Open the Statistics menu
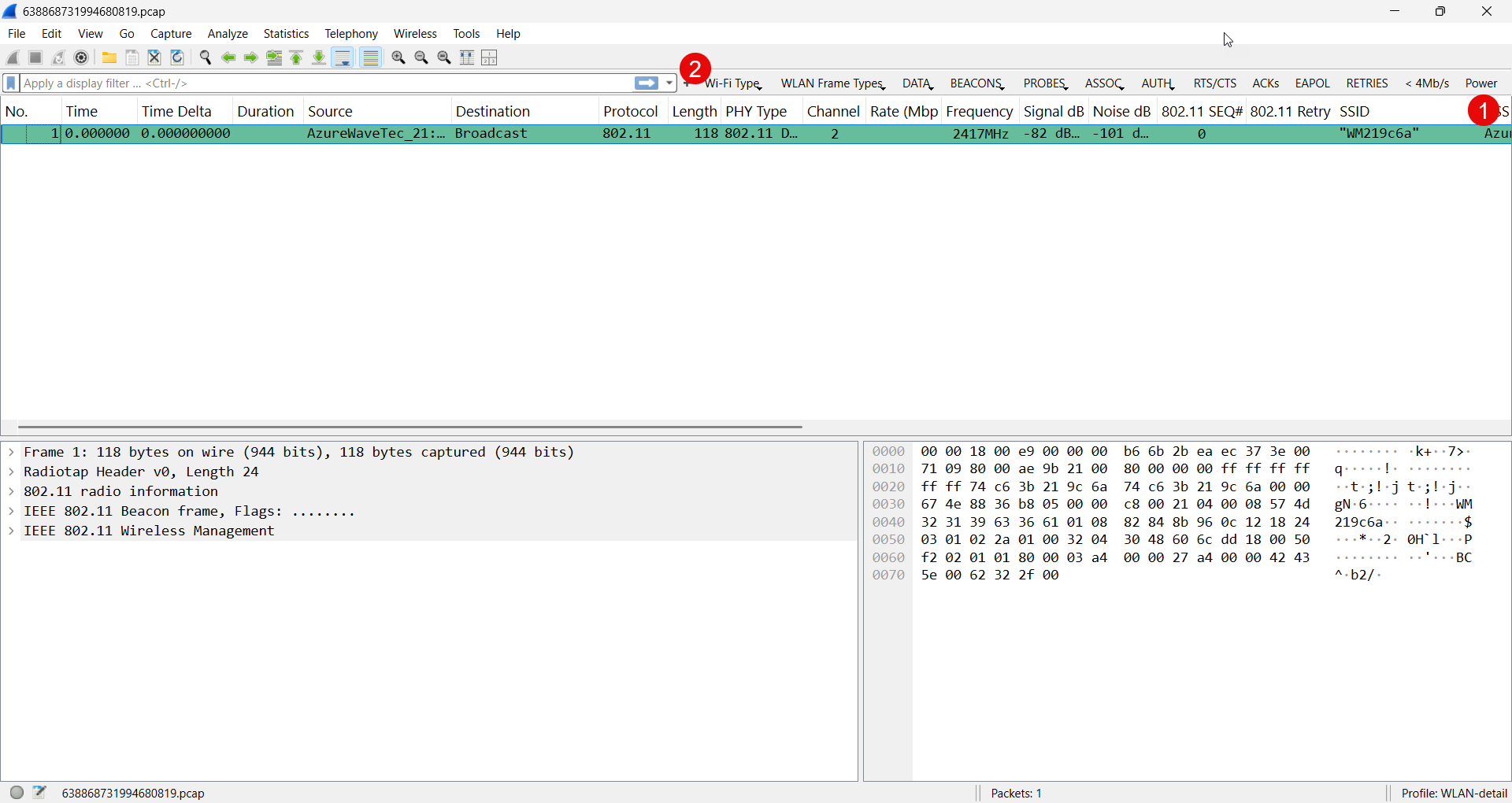1512x803 pixels. coord(286,33)
